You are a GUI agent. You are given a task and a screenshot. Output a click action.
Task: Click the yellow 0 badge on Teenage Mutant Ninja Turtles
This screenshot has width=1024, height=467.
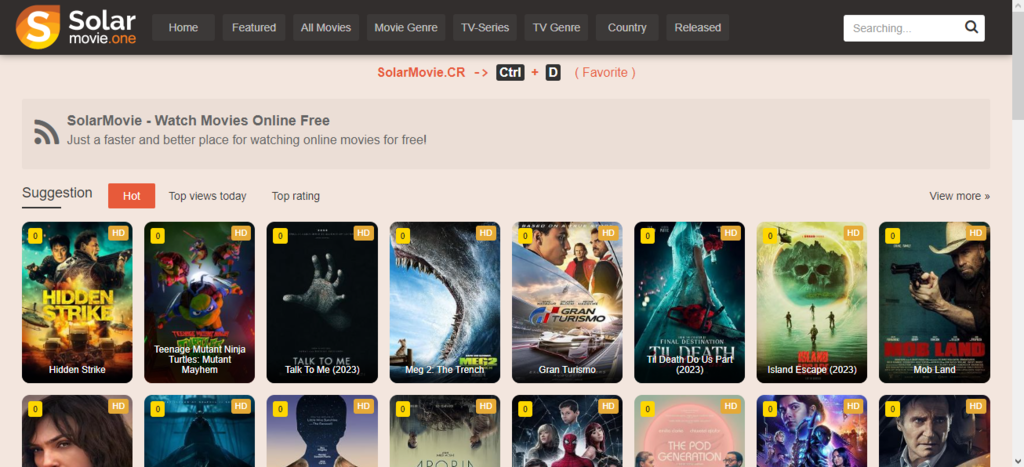[x=157, y=236]
